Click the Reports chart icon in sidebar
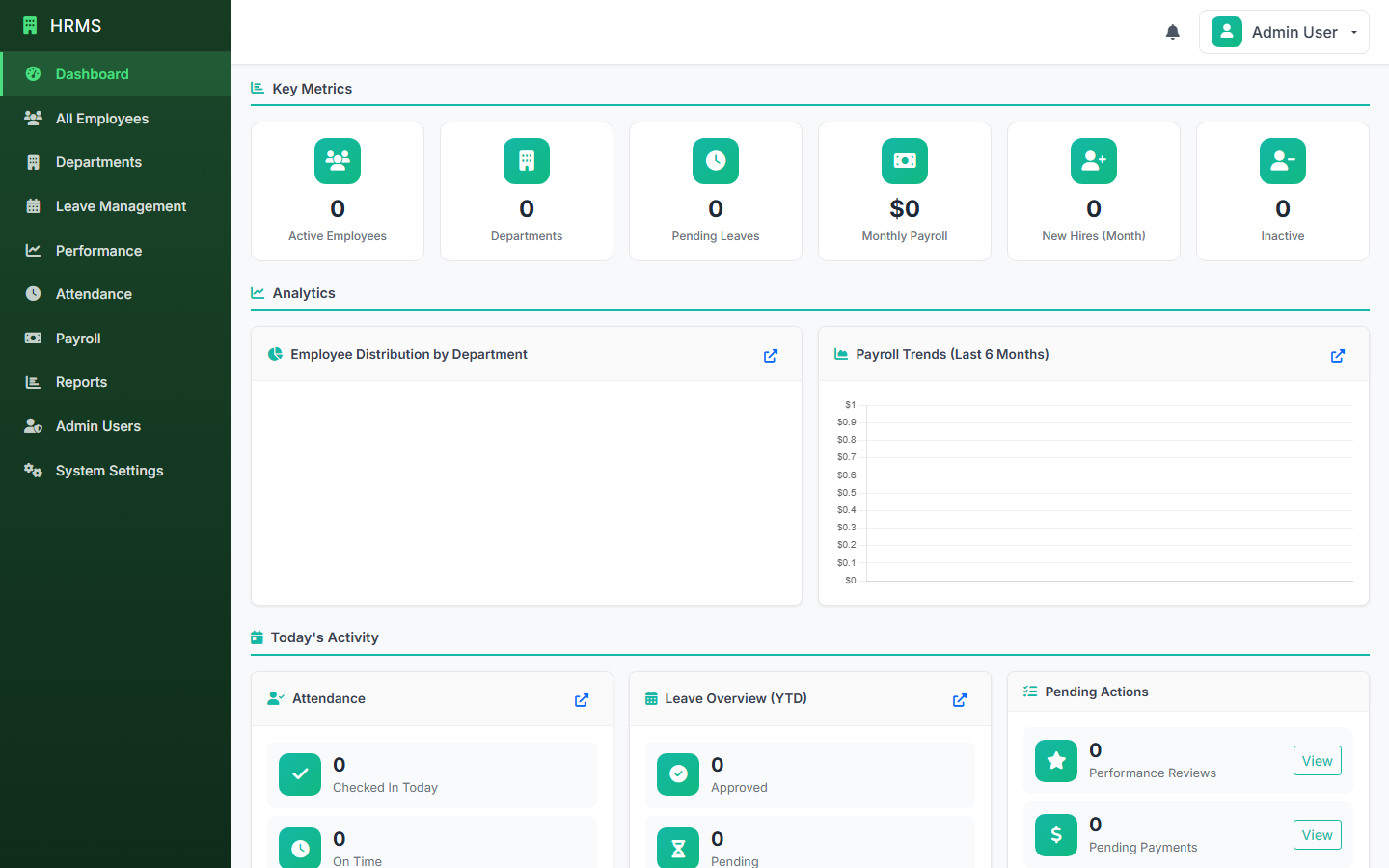Viewport: 1389px width, 868px height. pos(33,382)
